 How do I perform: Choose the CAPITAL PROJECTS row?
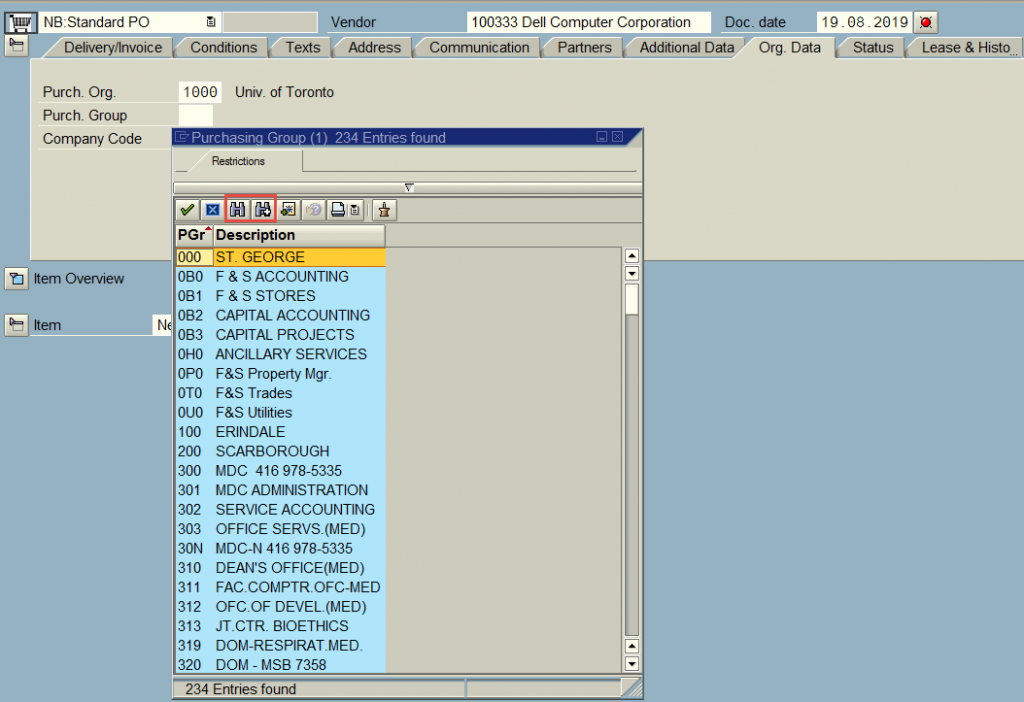click(x=284, y=335)
